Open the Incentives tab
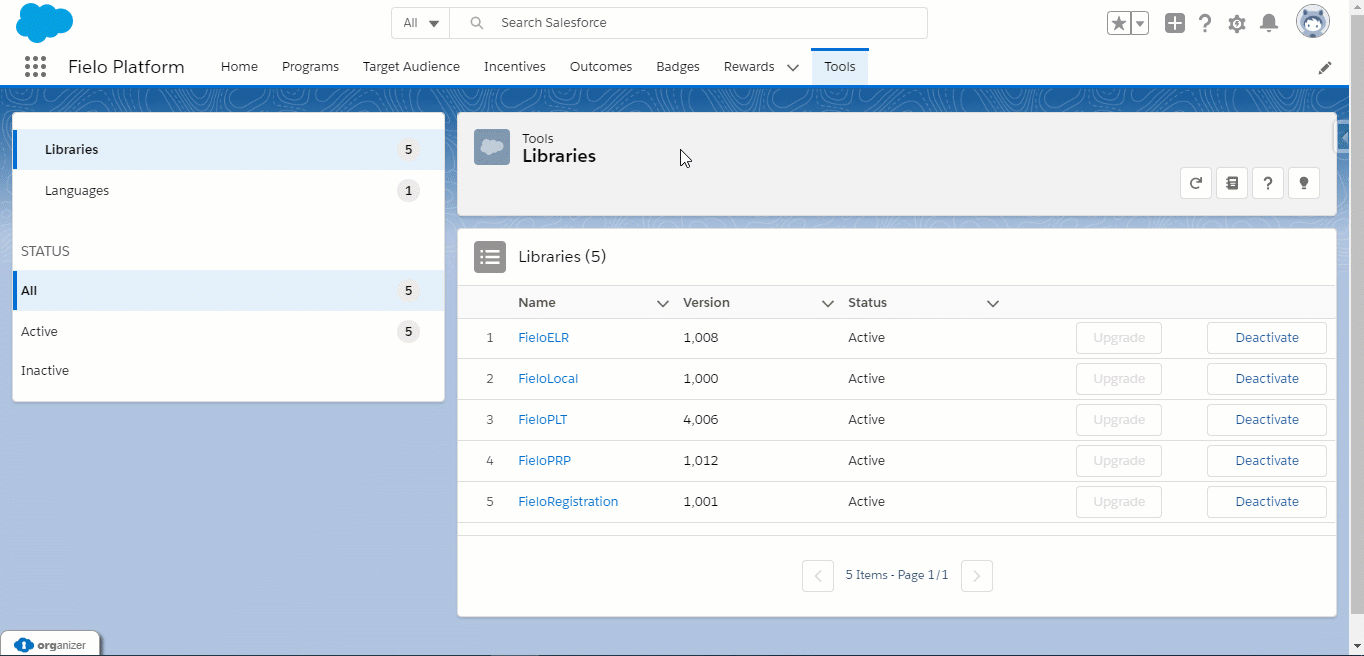1364x656 pixels. click(515, 67)
